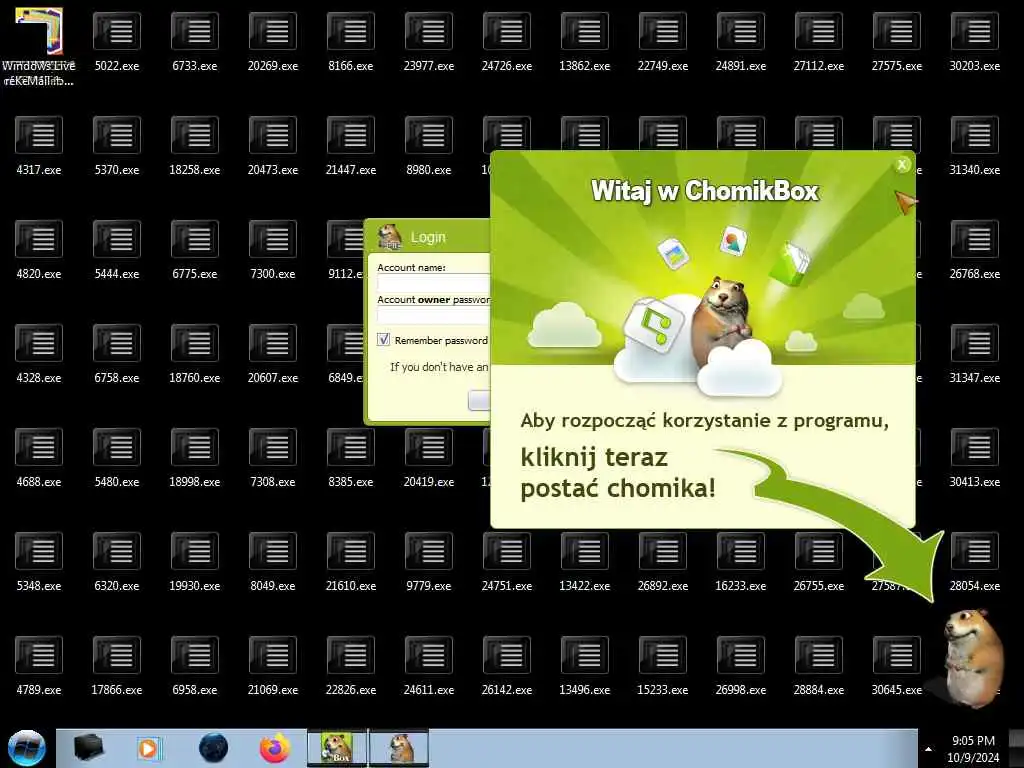Image resolution: width=1024 pixels, height=768 pixels.
Task: Select the 9779.exe desktop icon
Action: click(428, 562)
